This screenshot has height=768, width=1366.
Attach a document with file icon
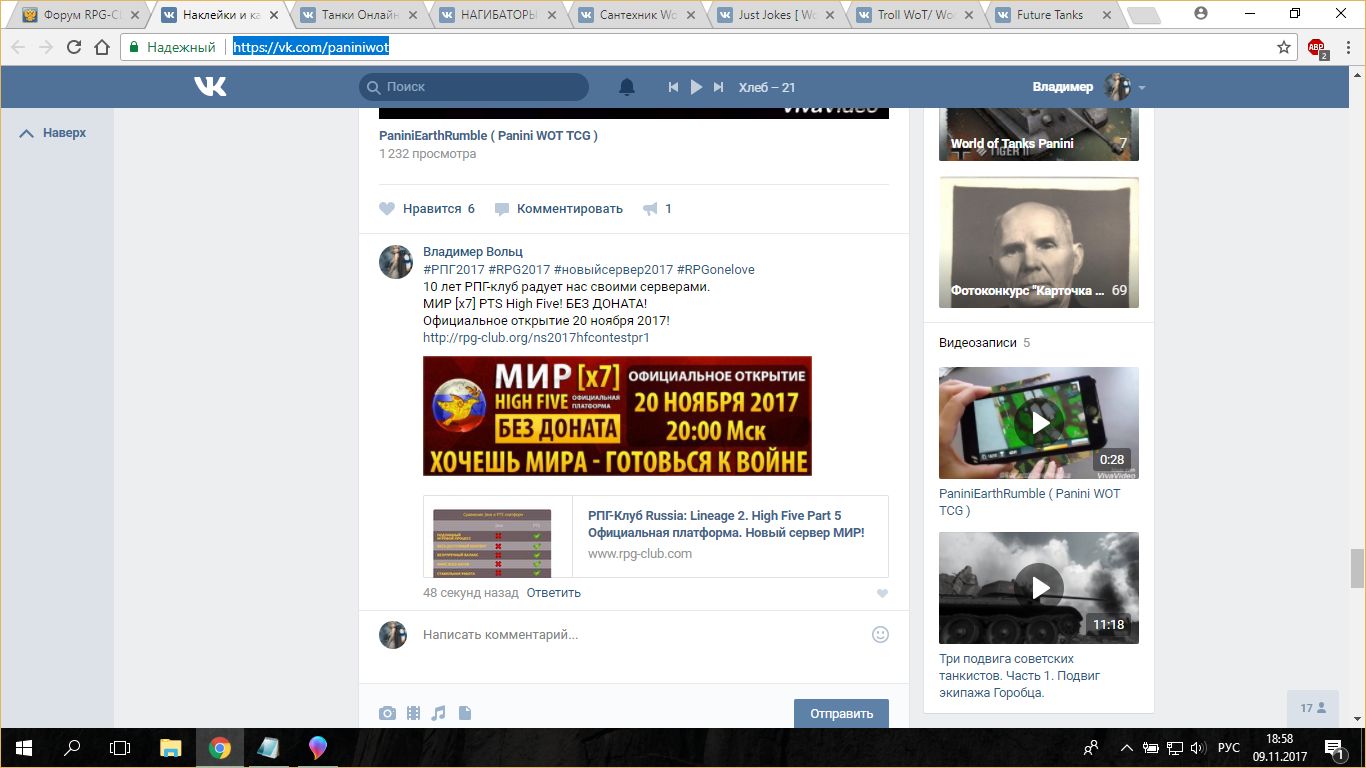click(464, 713)
